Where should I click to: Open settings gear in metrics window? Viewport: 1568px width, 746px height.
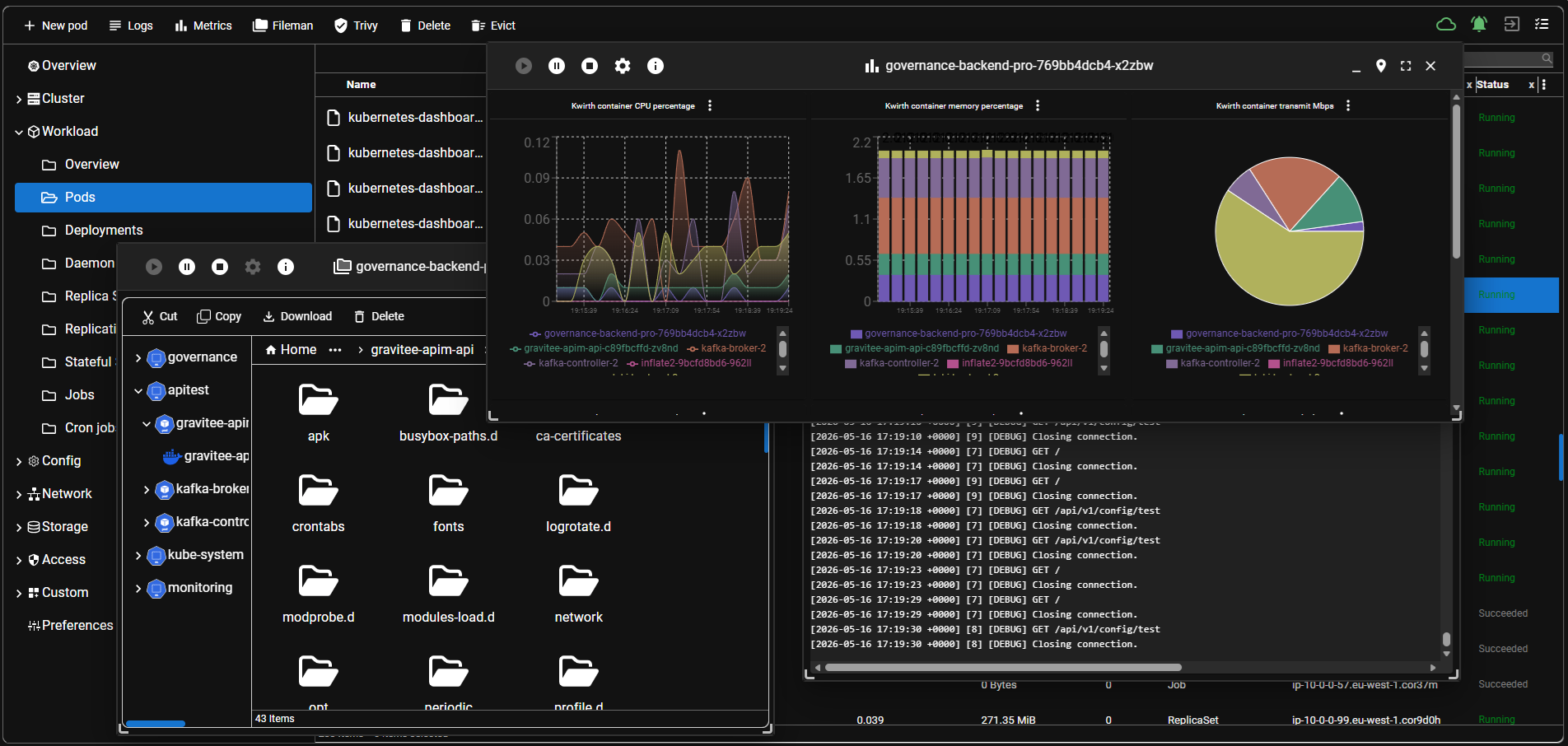pyautogui.click(x=623, y=66)
